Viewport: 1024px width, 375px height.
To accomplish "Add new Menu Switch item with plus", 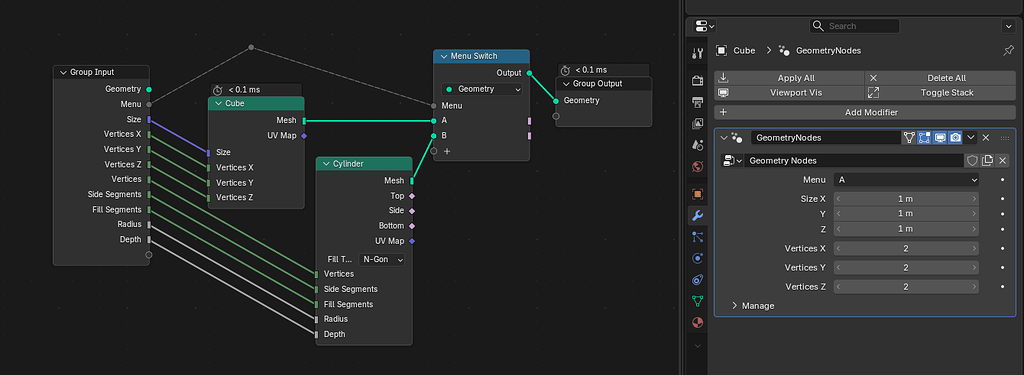I will point(447,151).
